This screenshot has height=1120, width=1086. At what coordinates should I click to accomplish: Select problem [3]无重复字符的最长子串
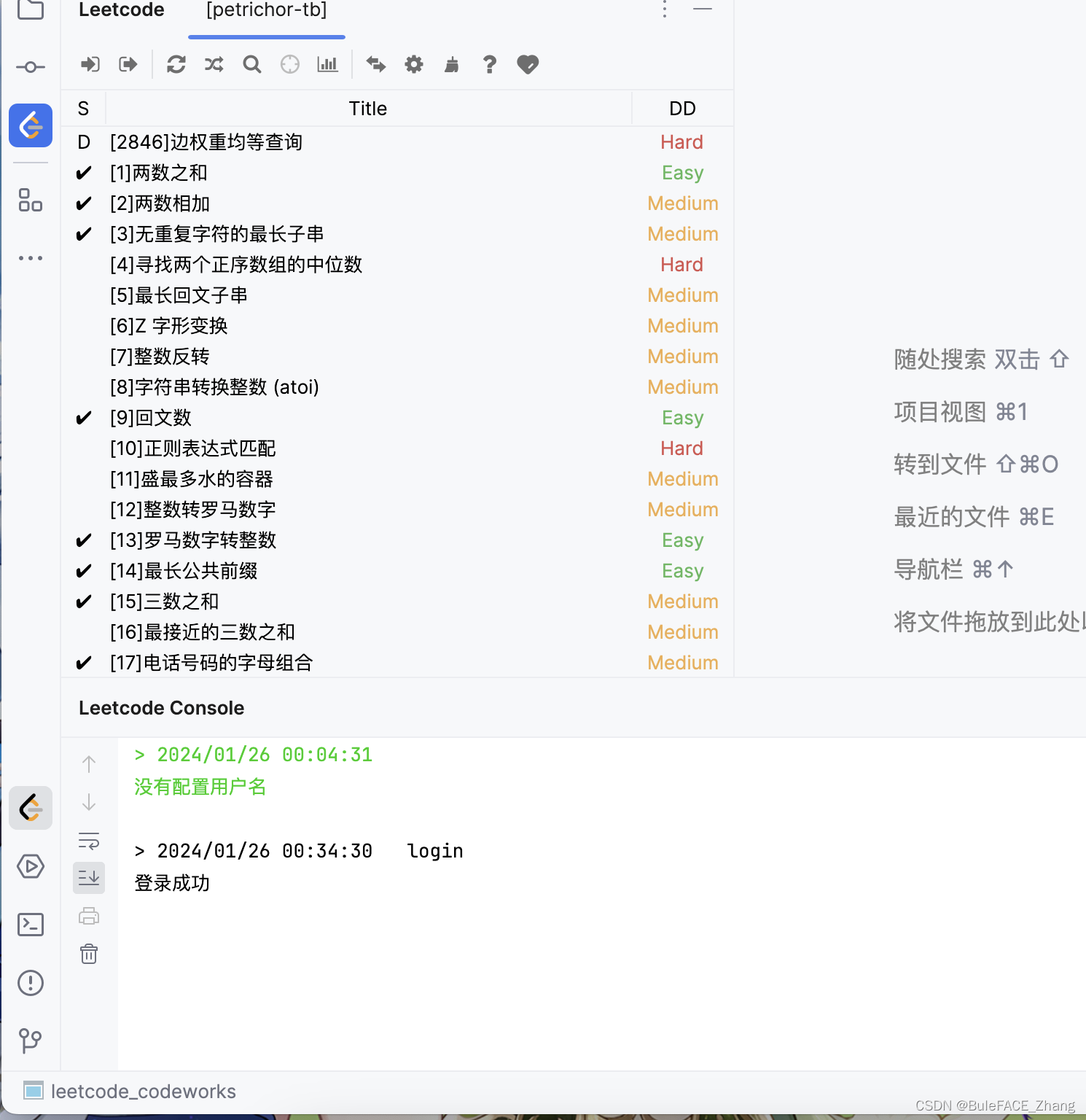point(397,234)
